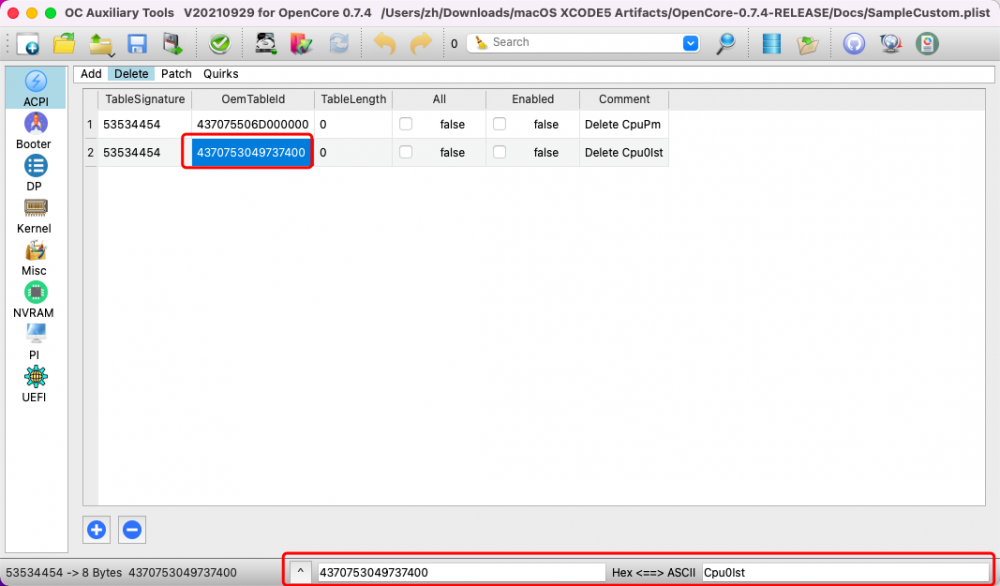Click the ASCII field showing Cpu0Ist

tap(845, 572)
